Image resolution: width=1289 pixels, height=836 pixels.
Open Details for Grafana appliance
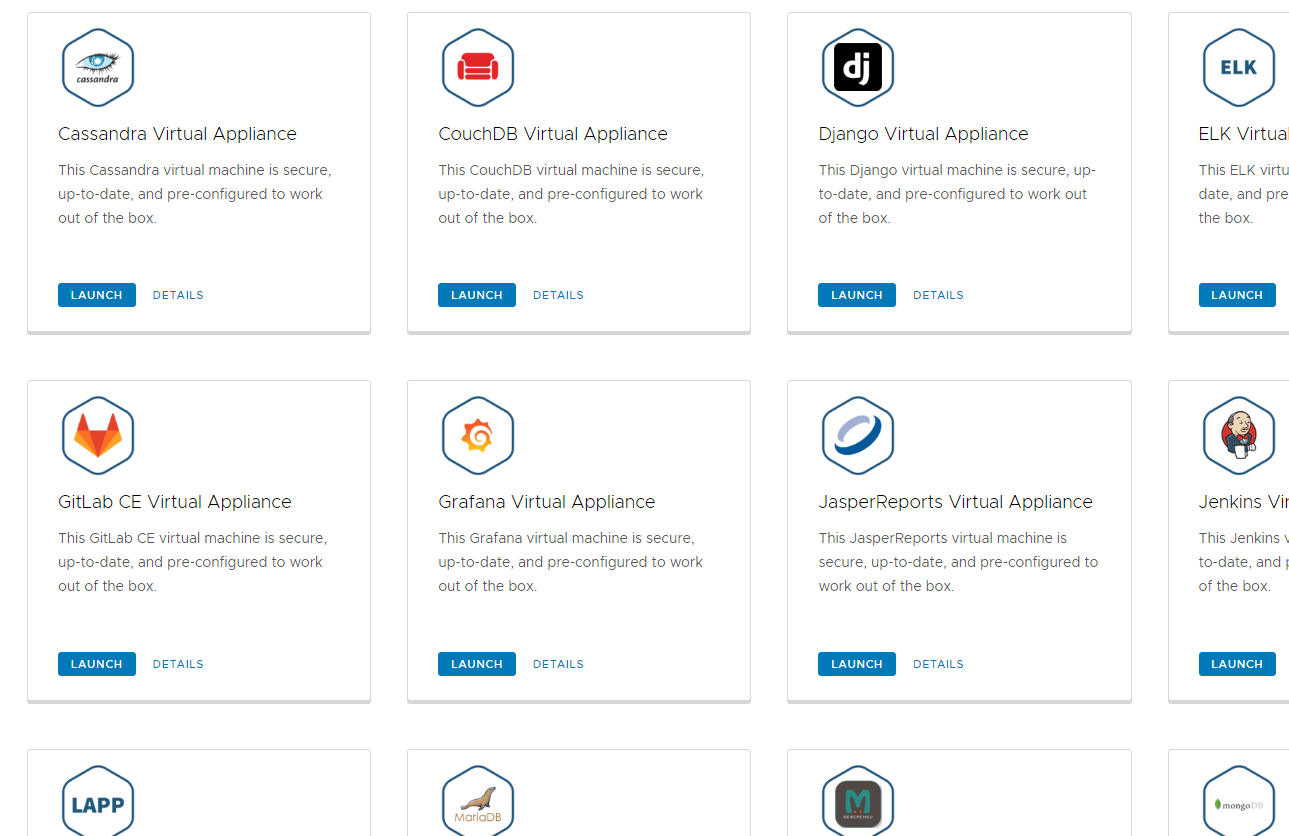pyautogui.click(x=558, y=664)
